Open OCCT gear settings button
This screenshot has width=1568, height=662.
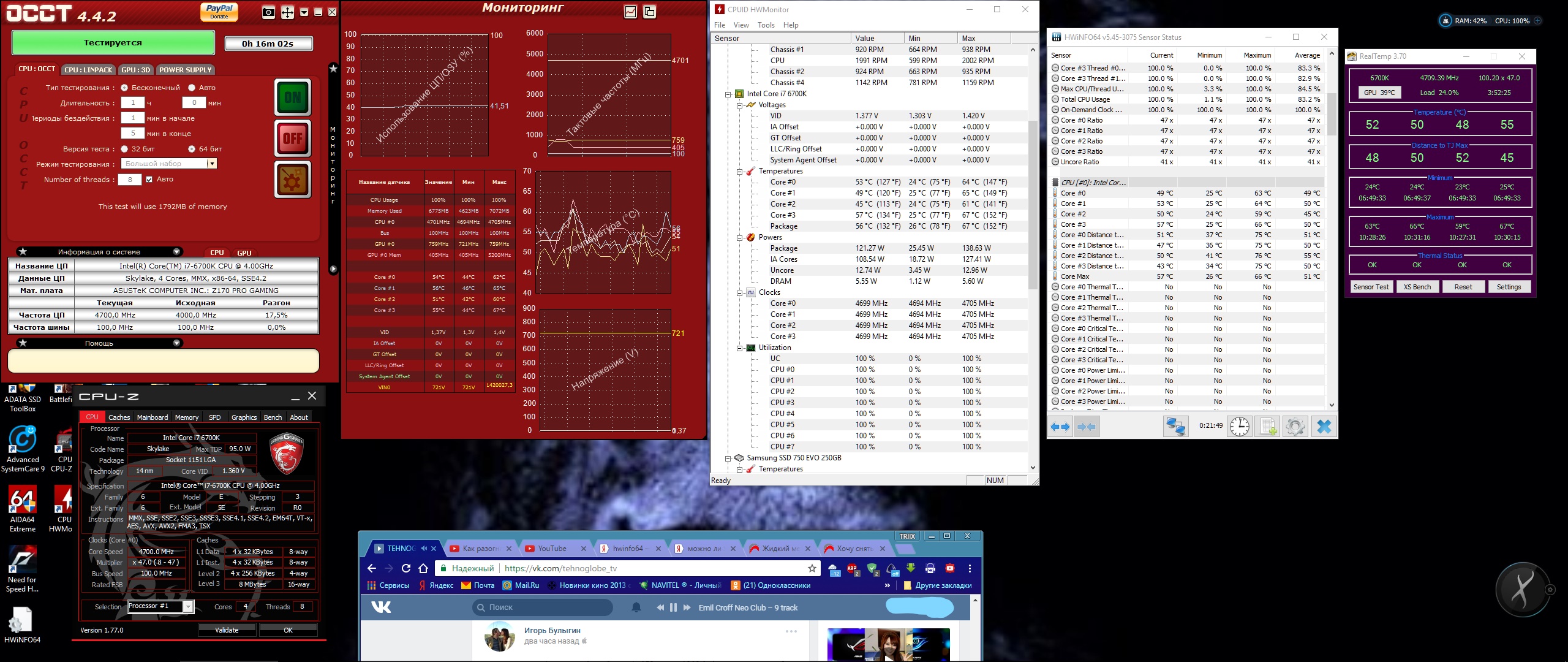click(293, 180)
